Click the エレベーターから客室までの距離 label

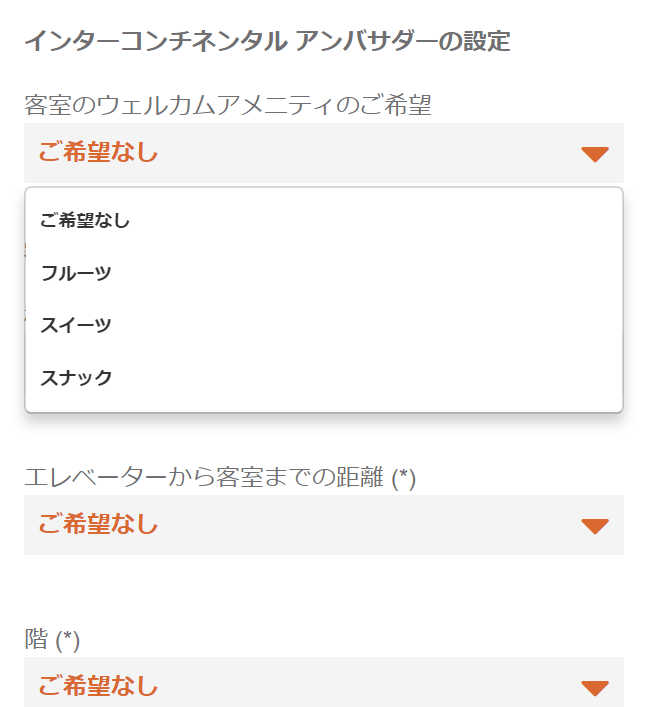coord(205,477)
